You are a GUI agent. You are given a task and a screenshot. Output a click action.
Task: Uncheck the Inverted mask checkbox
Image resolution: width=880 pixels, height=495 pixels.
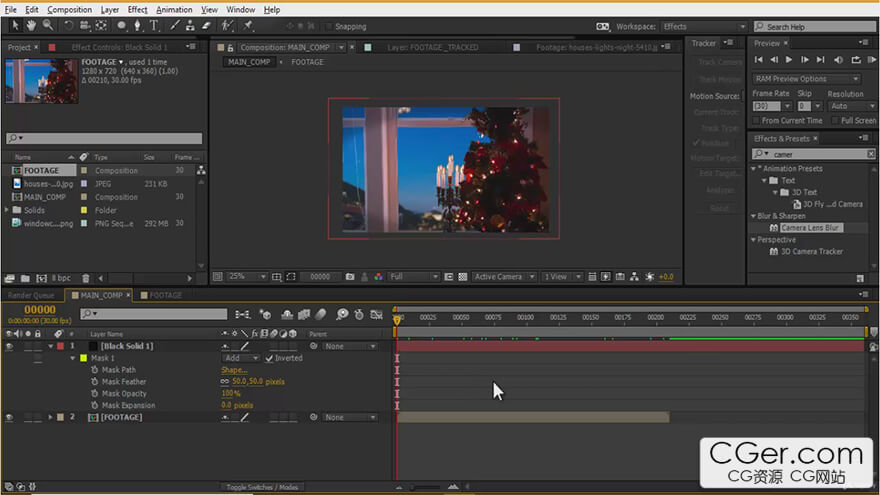tap(269, 358)
